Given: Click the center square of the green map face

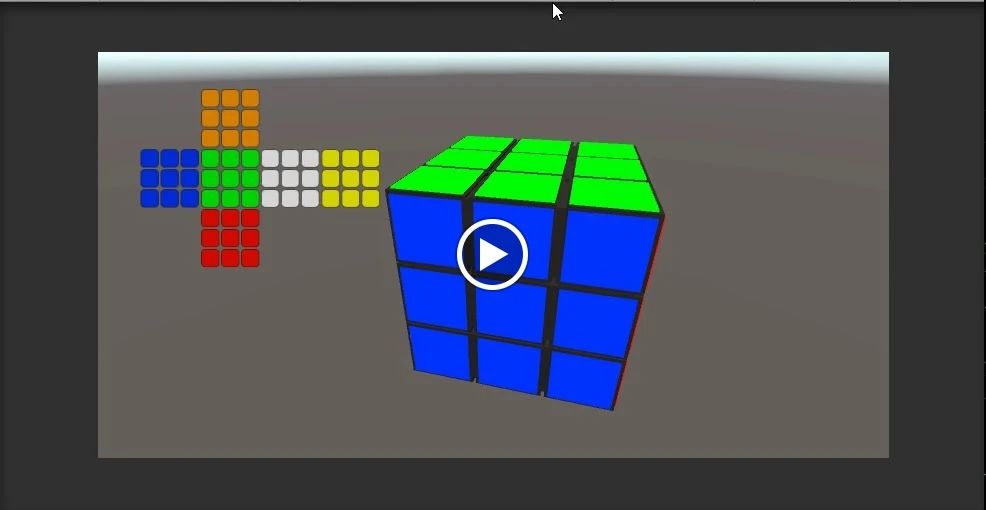Looking at the screenshot, I should pos(230,178).
